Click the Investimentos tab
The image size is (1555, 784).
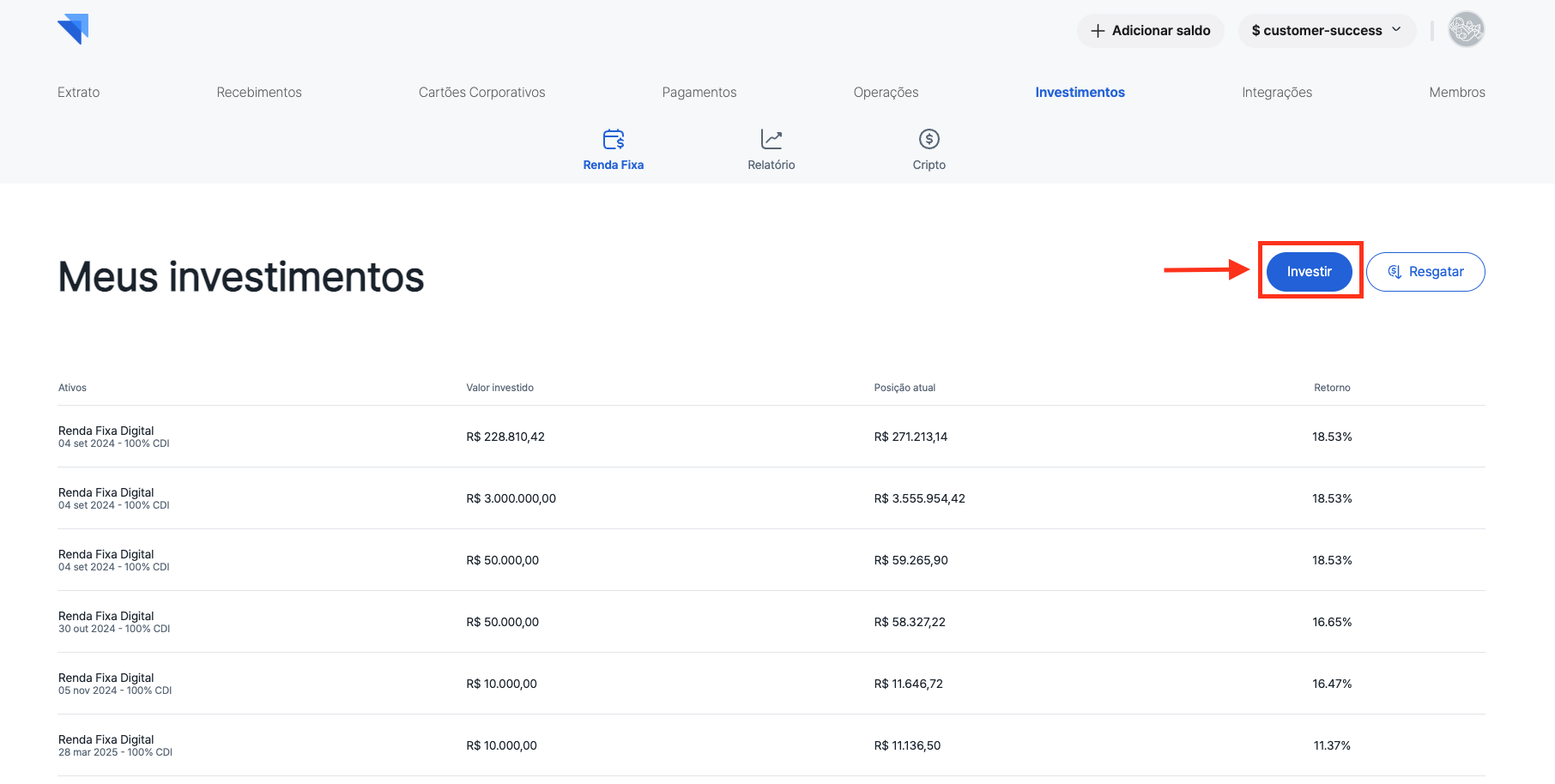point(1080,93)
